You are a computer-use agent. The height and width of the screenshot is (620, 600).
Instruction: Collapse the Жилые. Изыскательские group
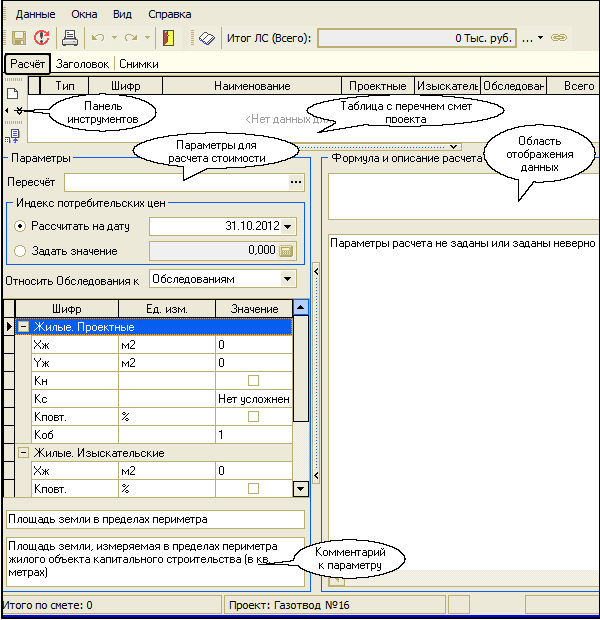(x=23, y=453)
